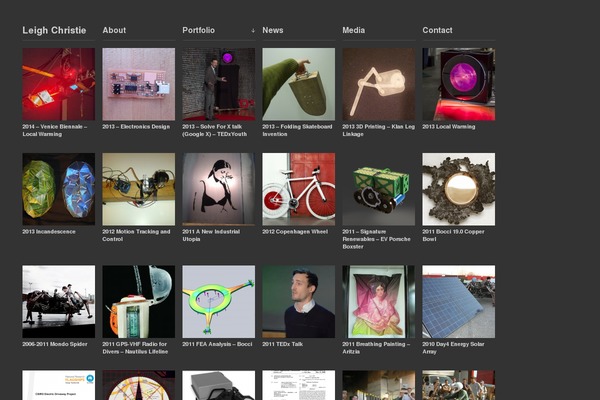
Task: Click '2013 – Folding Skateboard Invention' title
Action: click(x=297, y=130)
